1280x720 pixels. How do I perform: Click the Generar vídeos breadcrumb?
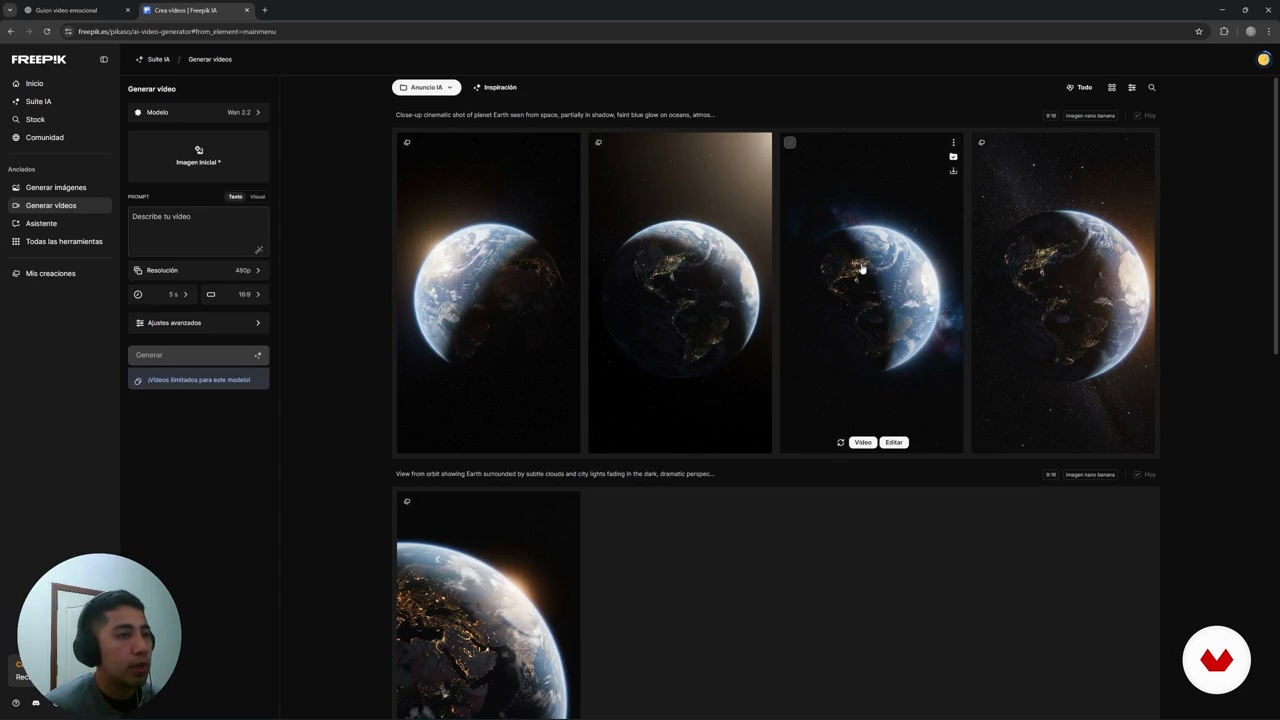click(210, 59)
